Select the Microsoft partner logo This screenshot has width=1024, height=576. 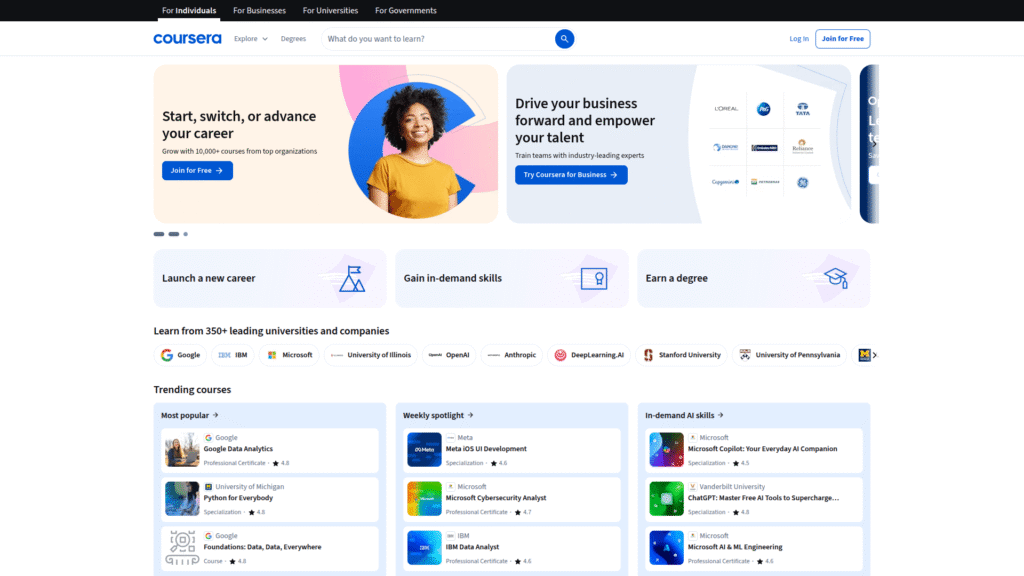click(289, 354)
